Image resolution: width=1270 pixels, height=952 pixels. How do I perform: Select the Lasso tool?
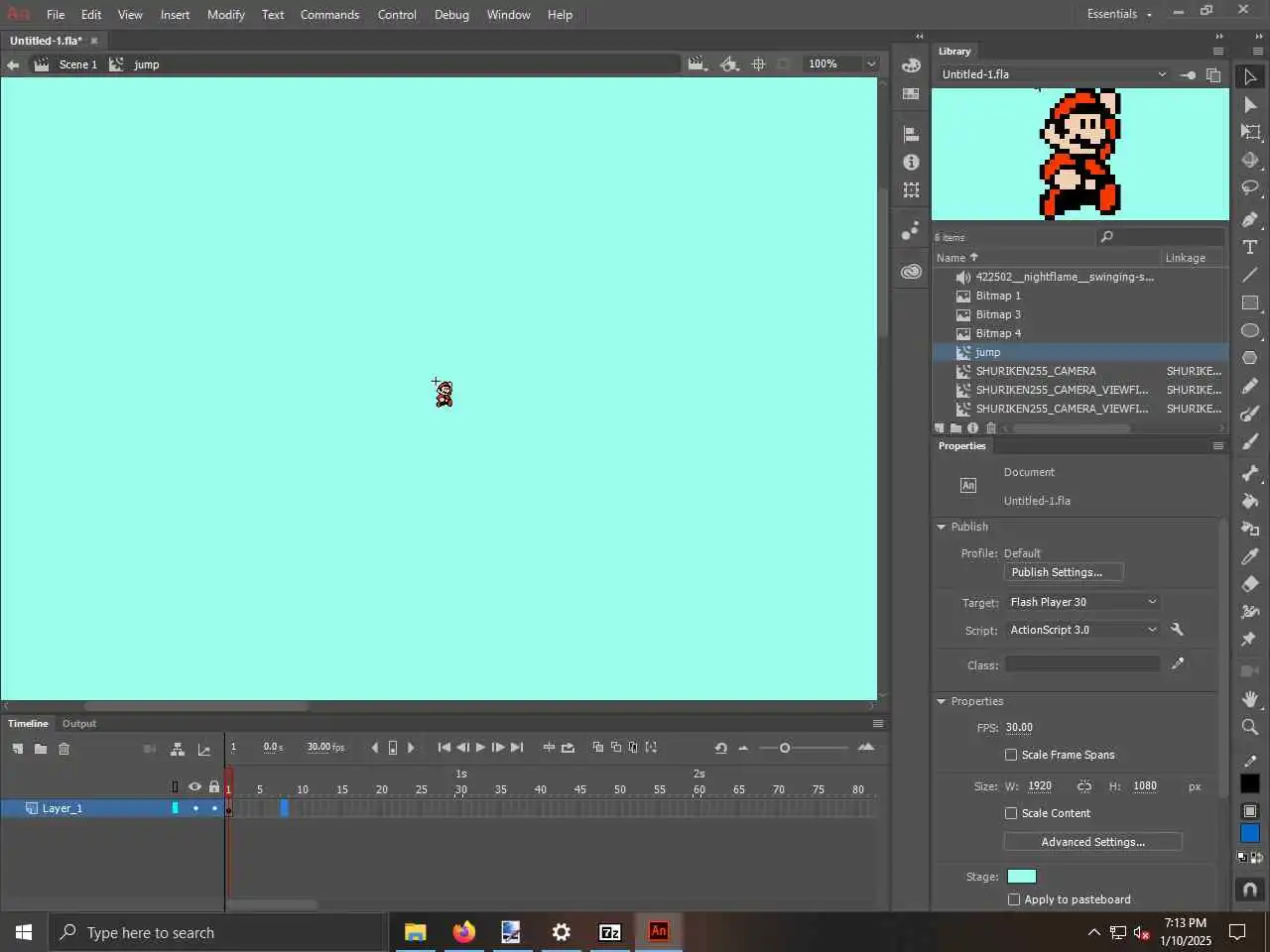pos(1250,187)
